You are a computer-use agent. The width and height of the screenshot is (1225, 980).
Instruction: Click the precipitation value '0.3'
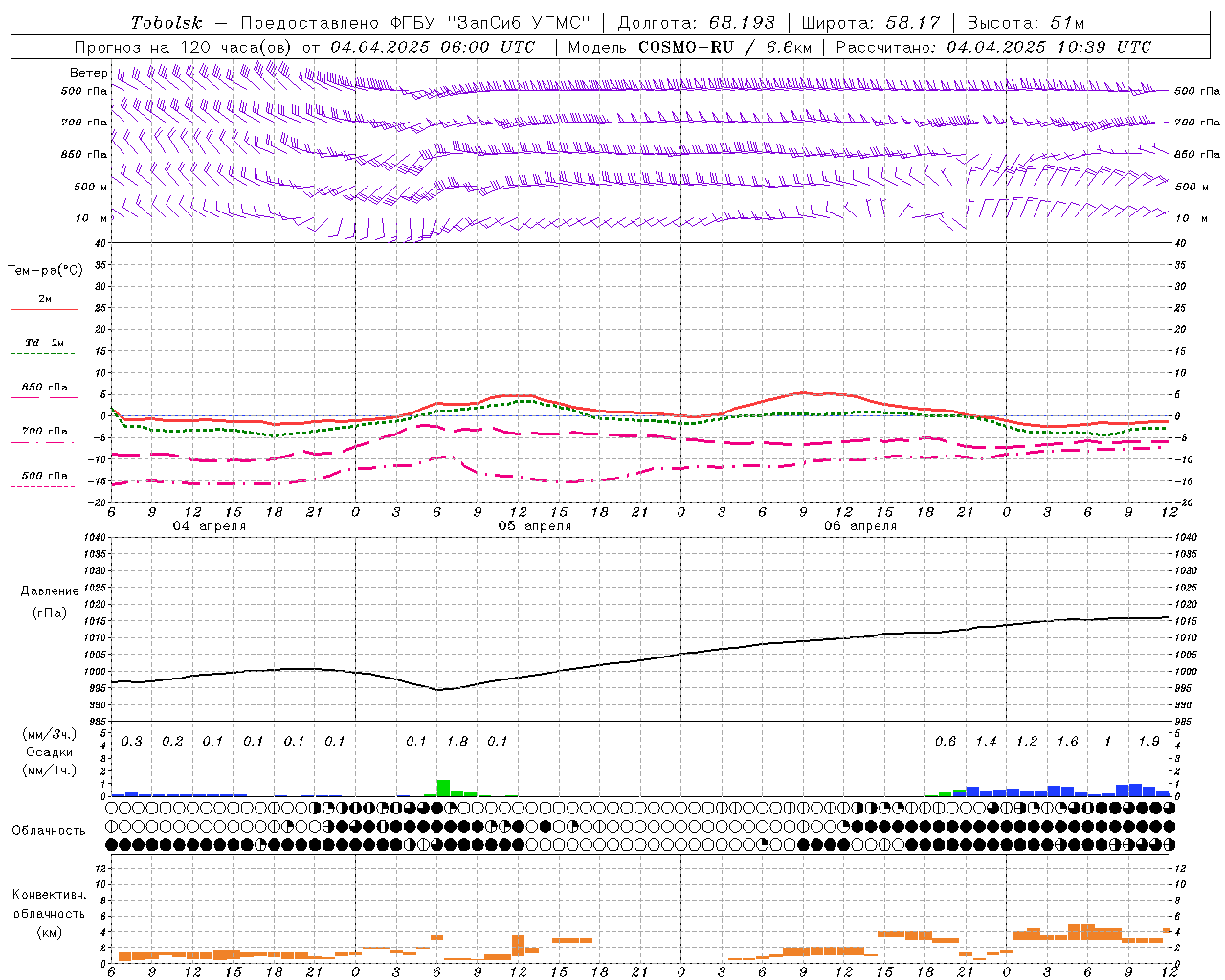pos(132,742)
